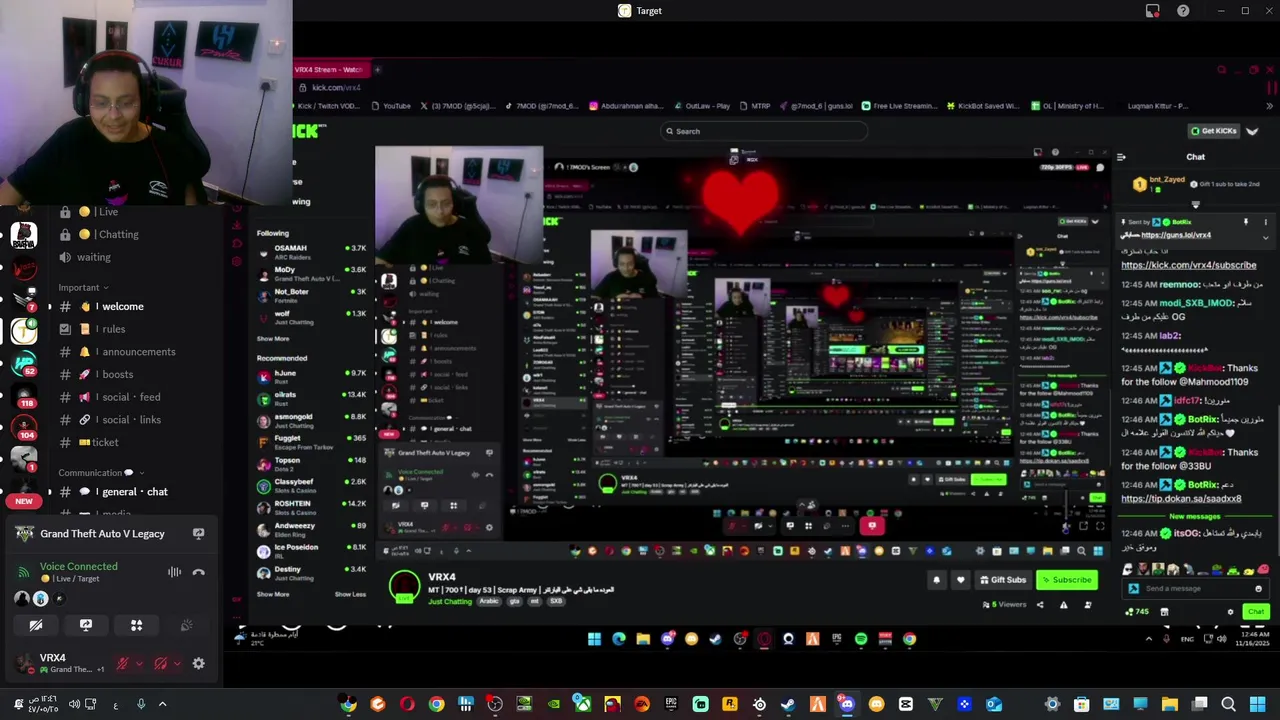Viewport: 1280px width, 720px height.
Task: Open Discord server icon with 52 badge
Action: [24, 364]
